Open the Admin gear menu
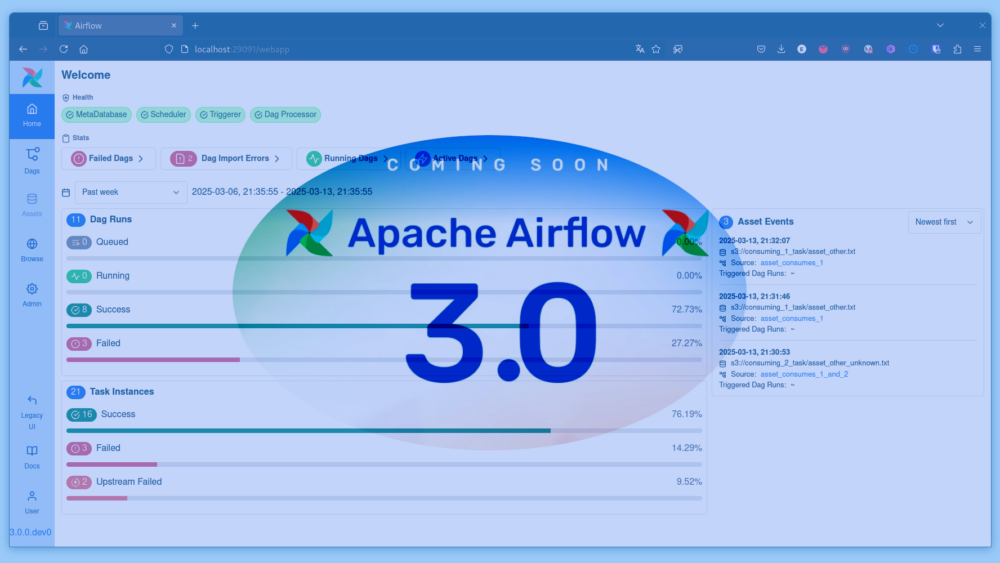Viewport: 1000px width, 563px height. pos(32,295)
